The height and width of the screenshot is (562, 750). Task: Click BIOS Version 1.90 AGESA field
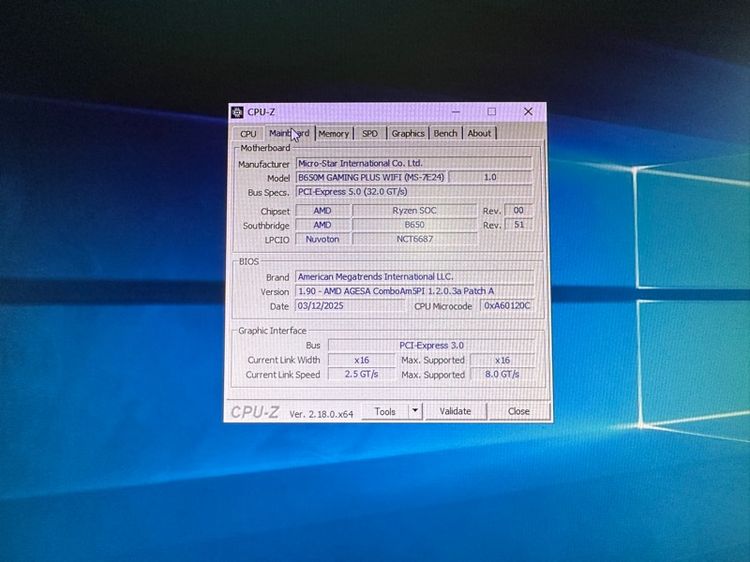414,291
